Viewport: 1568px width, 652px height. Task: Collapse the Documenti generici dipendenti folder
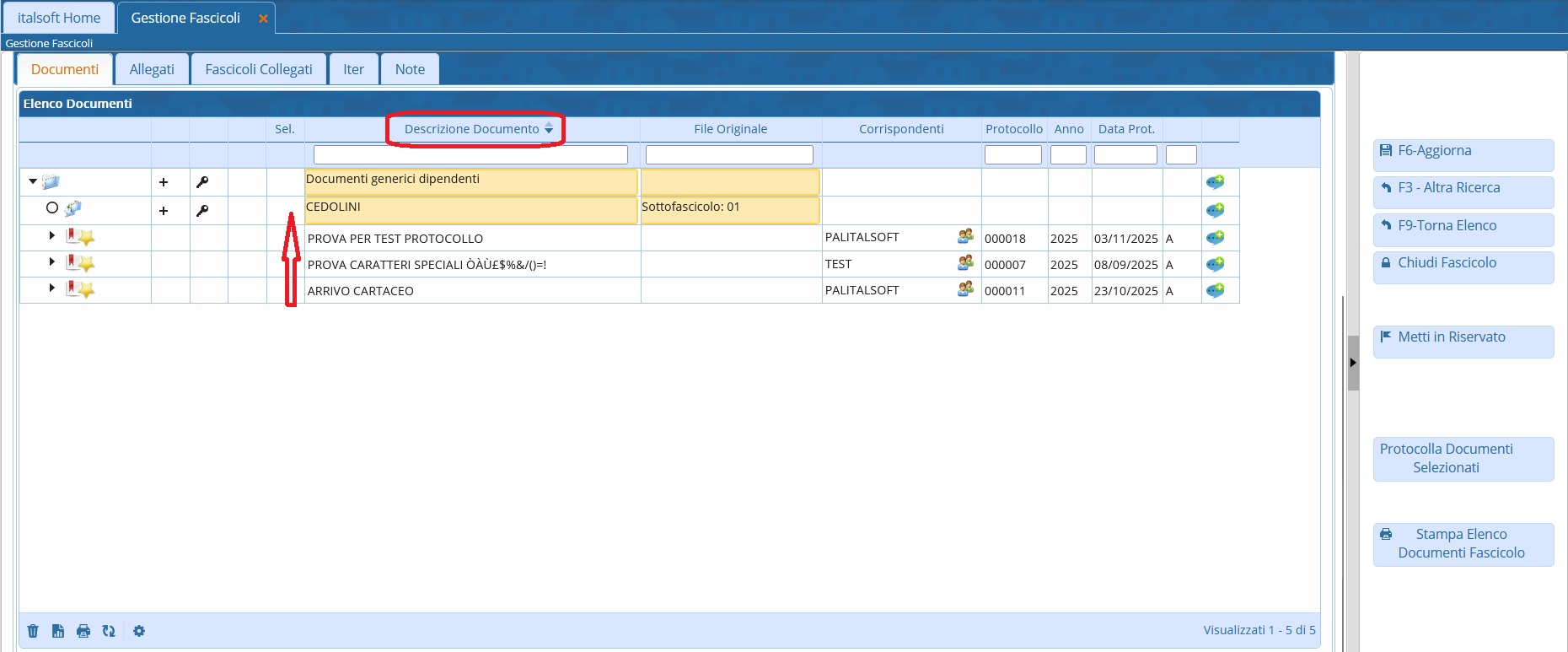(x=33, y=181)
